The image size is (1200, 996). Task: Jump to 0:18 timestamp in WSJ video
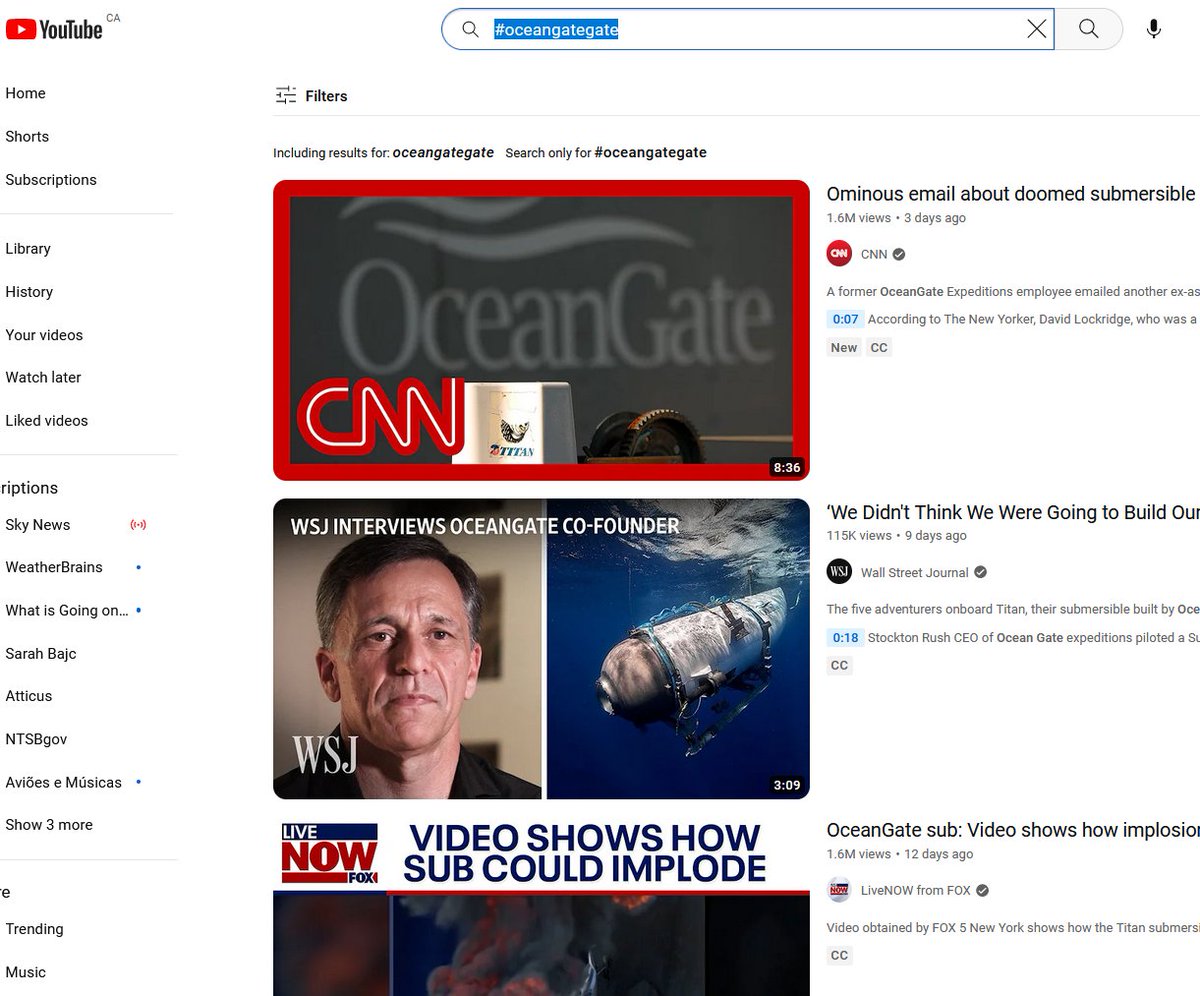click(846, 637)
